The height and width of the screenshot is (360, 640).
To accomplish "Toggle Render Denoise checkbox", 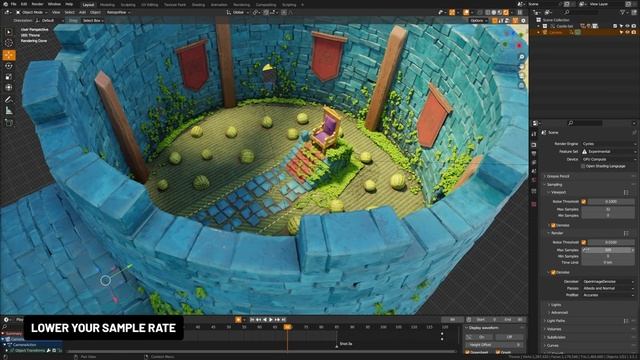I will click(x=553, y=272).
